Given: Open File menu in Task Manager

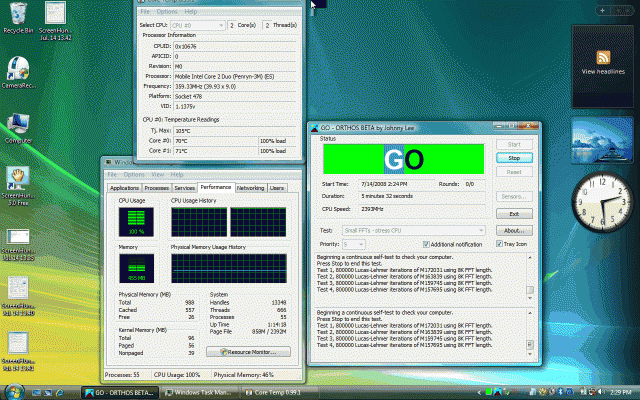Looking at the screenshot, I should 112,175.
